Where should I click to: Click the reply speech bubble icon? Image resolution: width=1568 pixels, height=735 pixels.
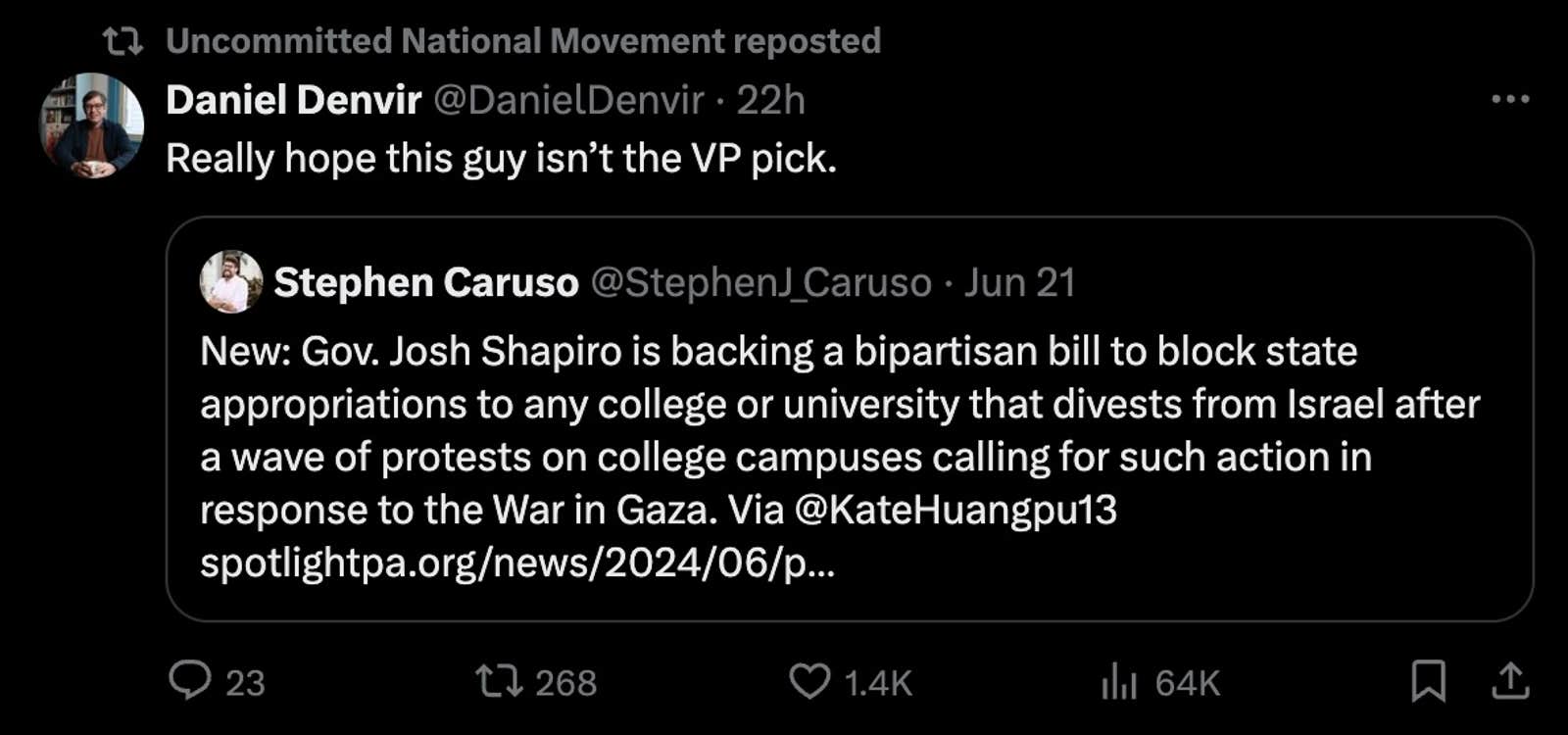(x=189, y=680)
